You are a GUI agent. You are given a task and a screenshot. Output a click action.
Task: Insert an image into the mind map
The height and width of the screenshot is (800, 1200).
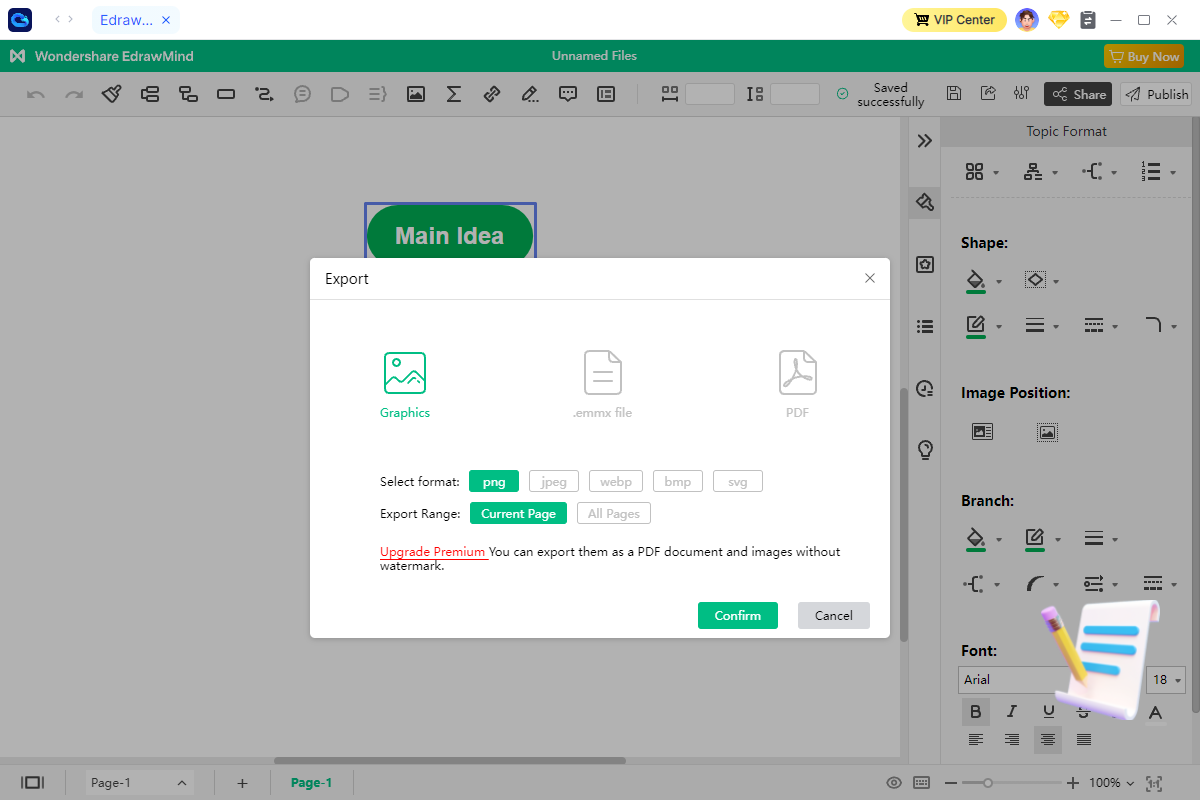tap(415, 93)
